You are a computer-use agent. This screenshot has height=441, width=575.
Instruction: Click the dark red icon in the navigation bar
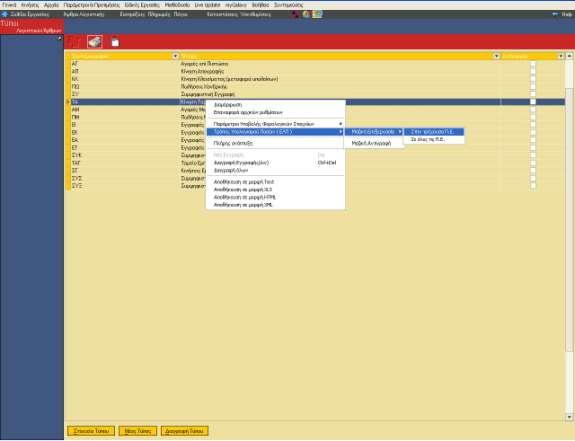tap(295, 14)
